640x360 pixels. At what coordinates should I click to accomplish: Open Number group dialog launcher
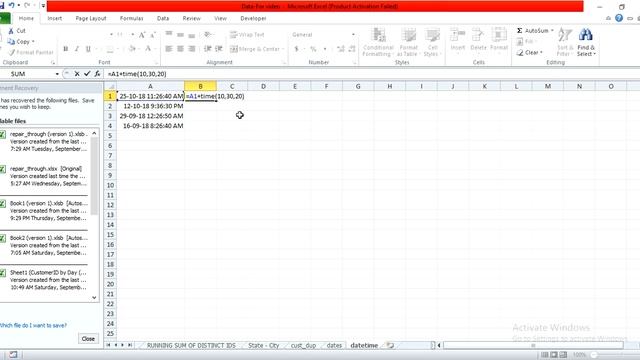pyautogui.click(x=354, y=62)
